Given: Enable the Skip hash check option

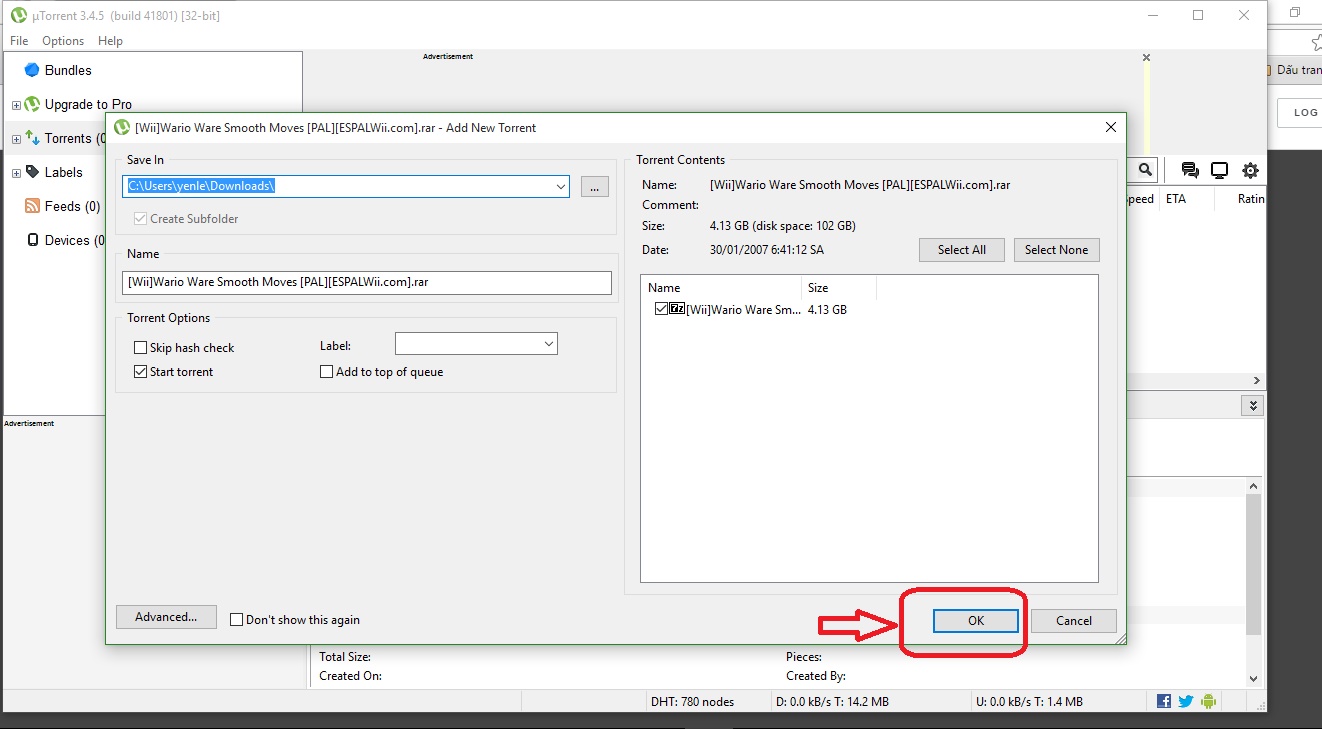Looking at the screenshot, I should (141, 347).
